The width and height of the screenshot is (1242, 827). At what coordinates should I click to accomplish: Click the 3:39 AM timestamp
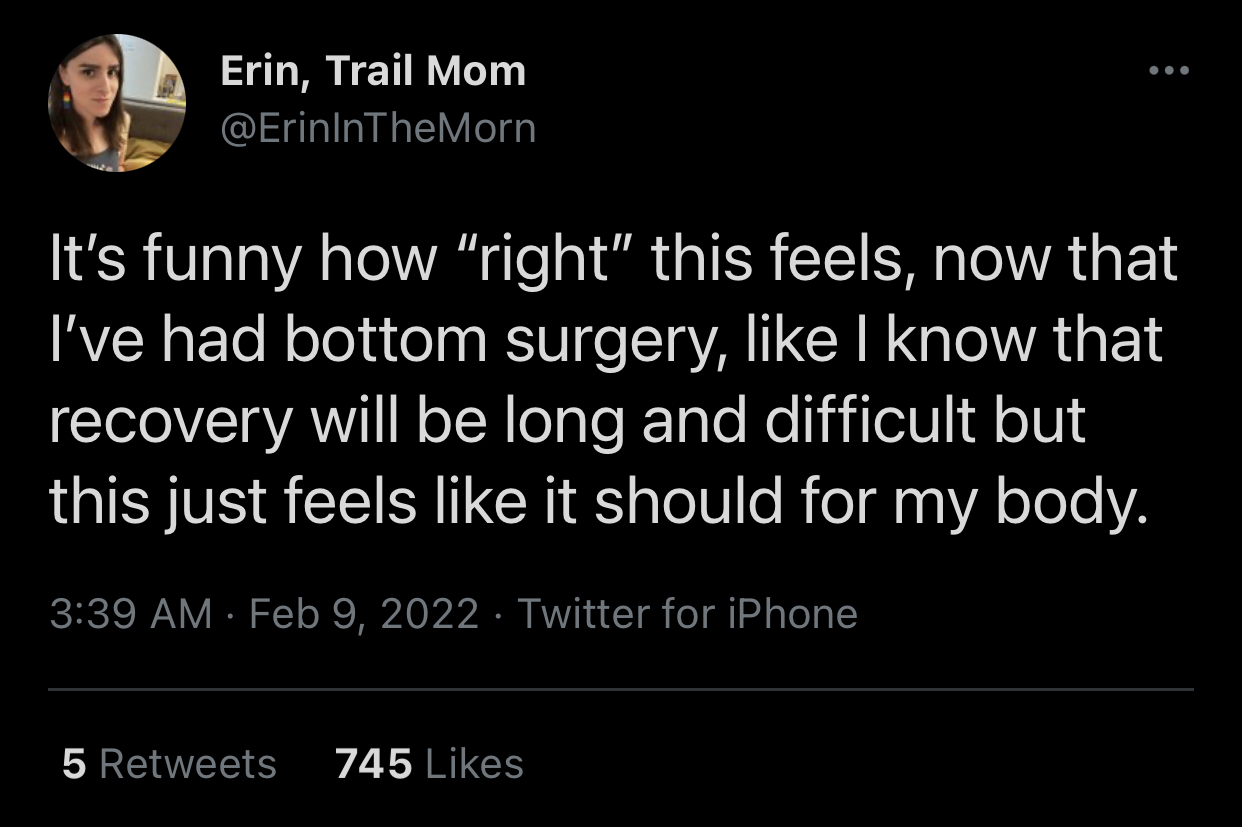click(x=131, y=613)
